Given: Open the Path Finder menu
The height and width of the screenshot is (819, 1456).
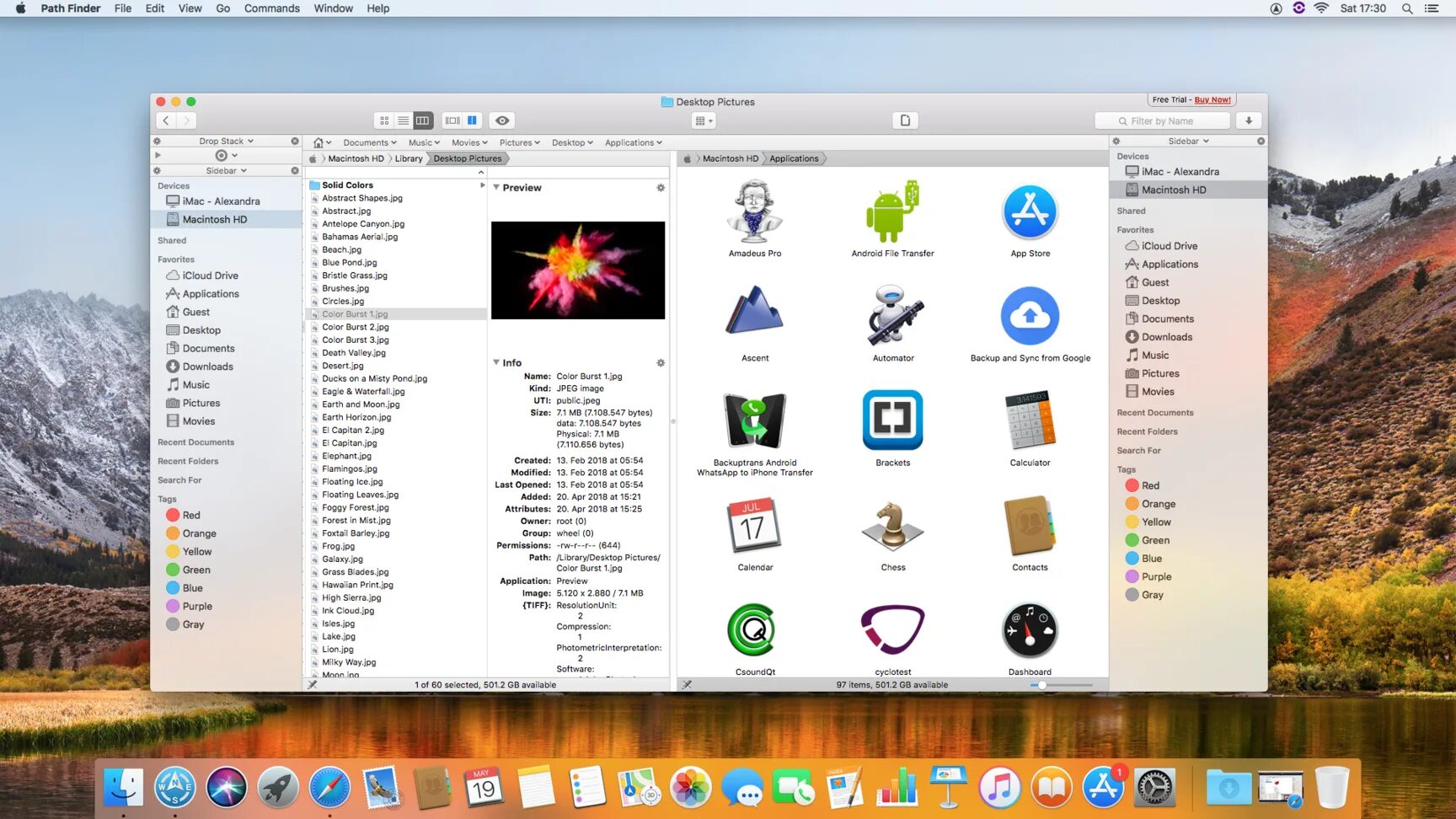Looking at the screenshot, I should (70, 8).
